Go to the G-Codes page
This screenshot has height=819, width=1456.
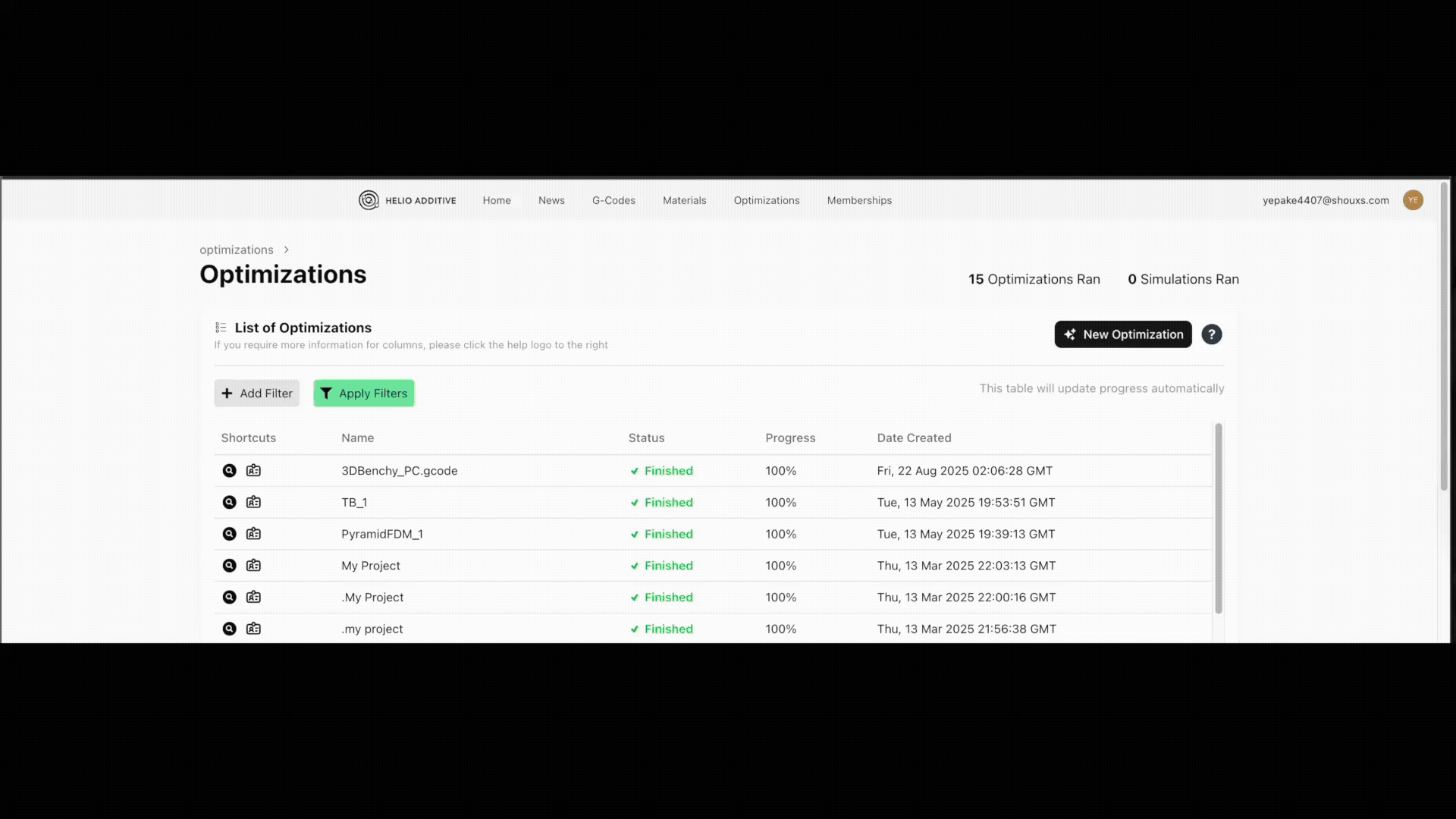tap(613, 200)
